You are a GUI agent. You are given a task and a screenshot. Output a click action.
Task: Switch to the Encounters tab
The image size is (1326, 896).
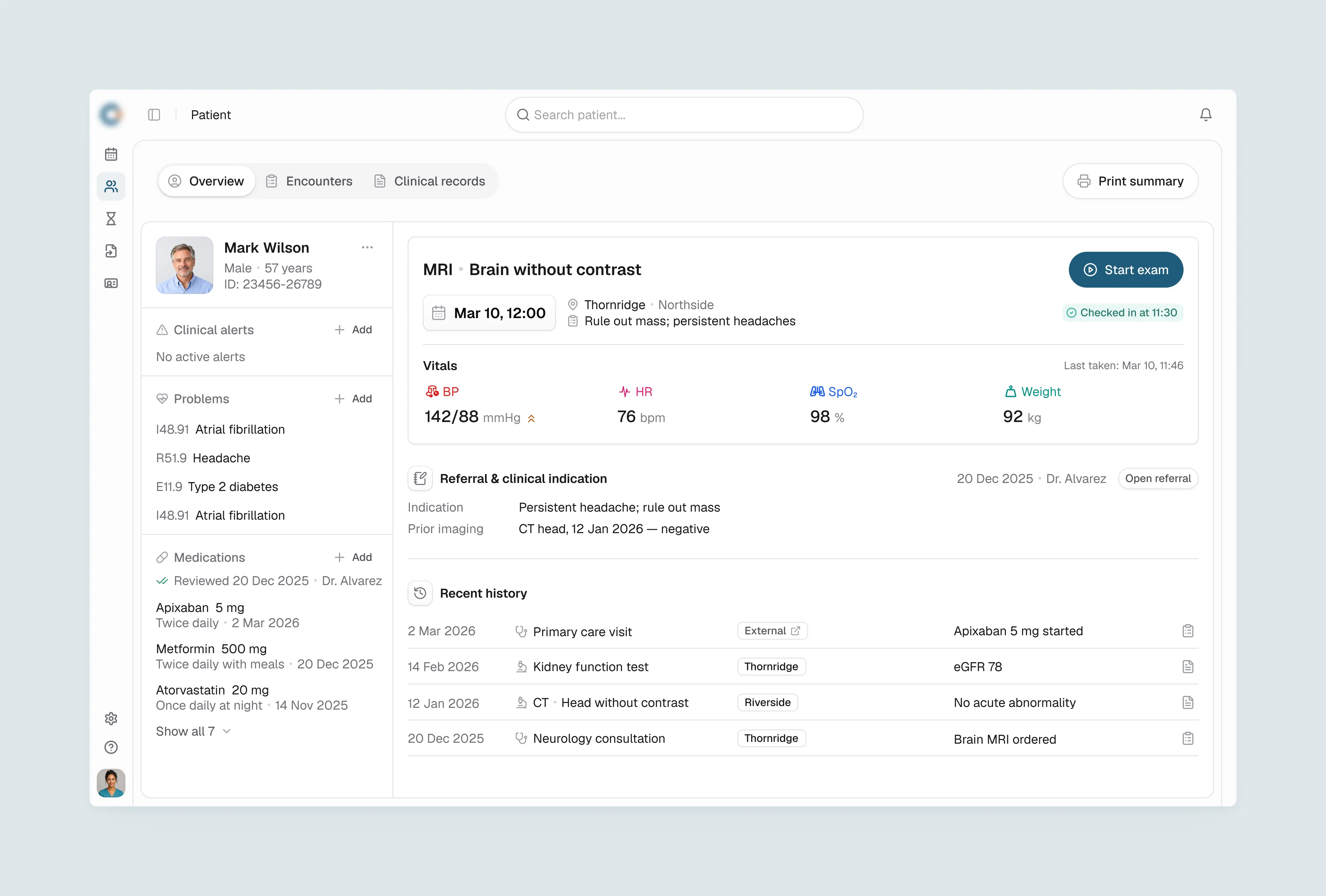[309, 181]
